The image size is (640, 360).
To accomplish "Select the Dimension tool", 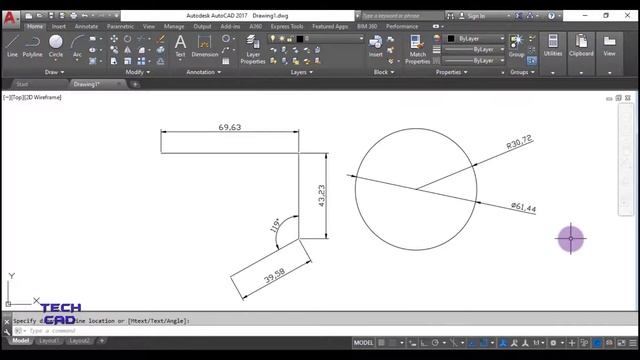I will 204,46.
